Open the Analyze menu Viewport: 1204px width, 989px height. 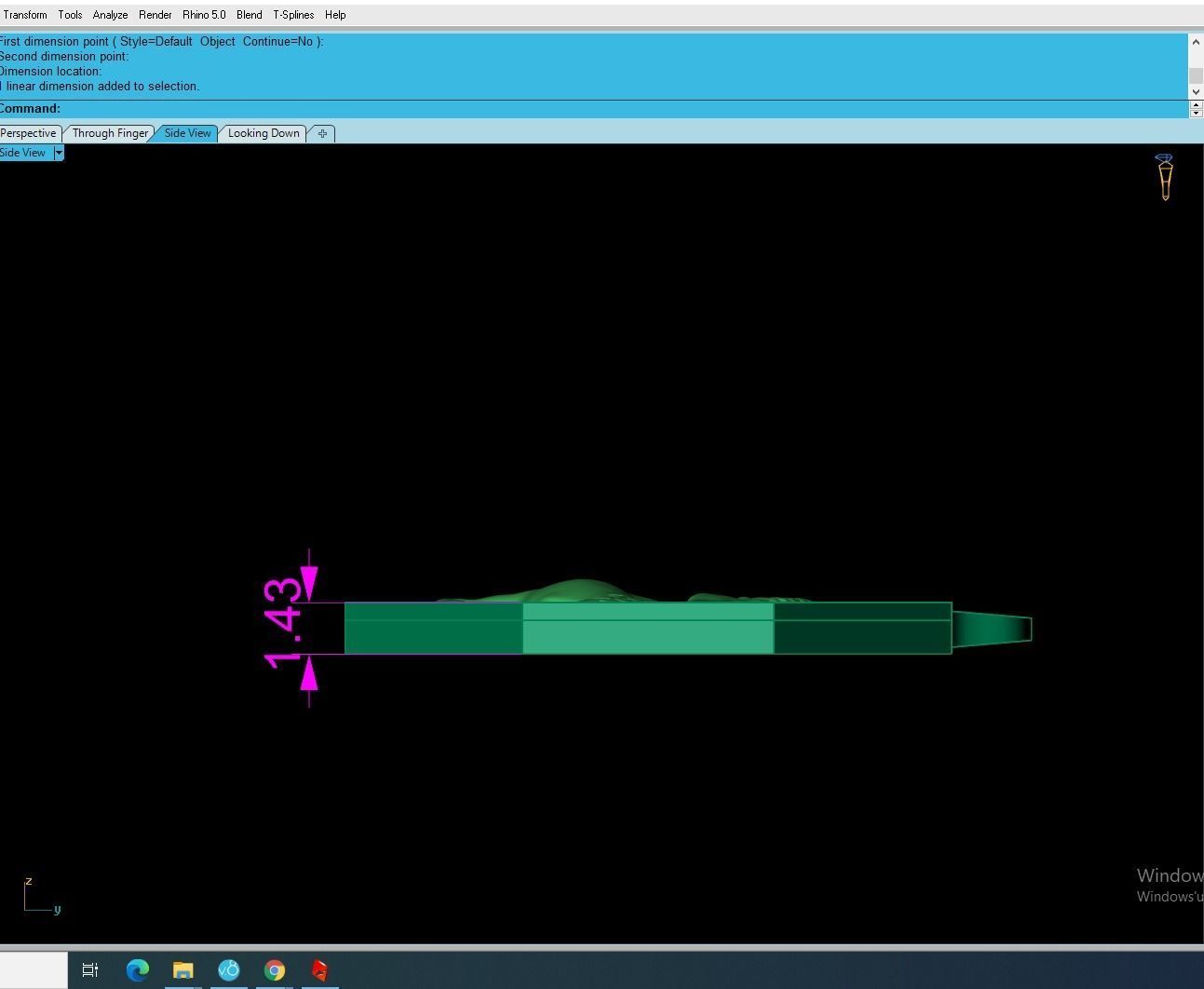coord(110,15)
